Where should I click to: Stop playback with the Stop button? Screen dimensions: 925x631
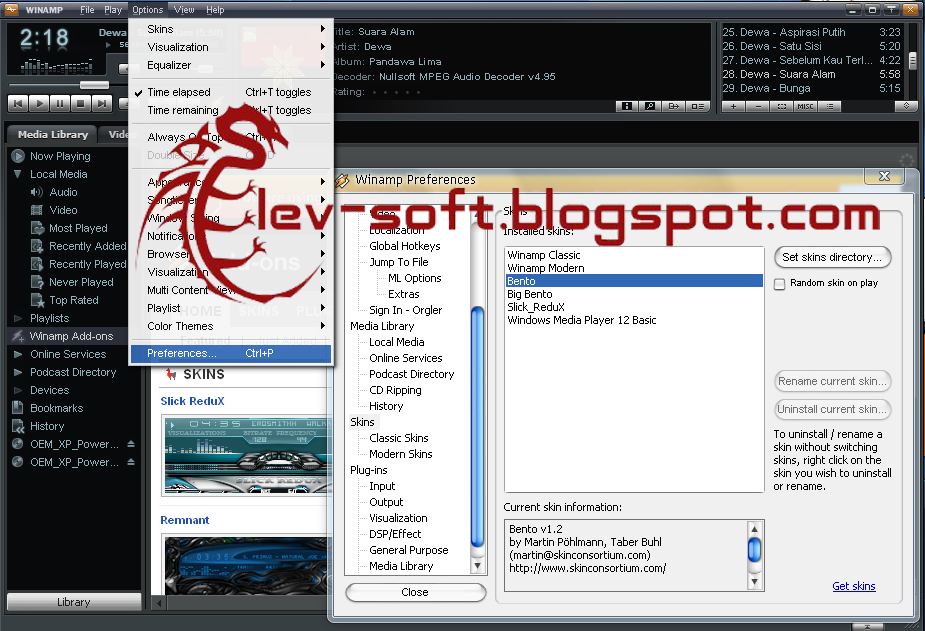point(81,103)
